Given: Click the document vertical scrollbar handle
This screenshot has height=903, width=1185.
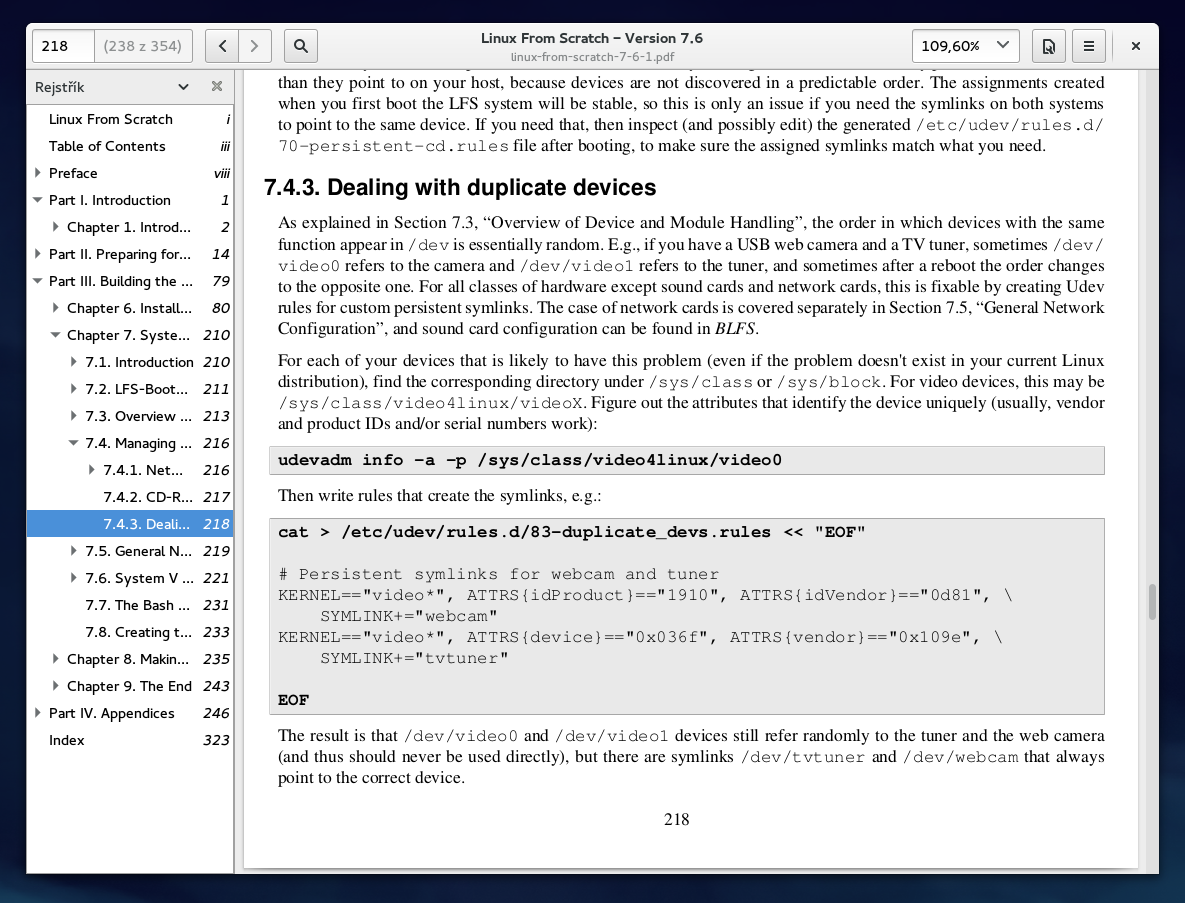Looking at the screenshot, I should point(1152,601).
